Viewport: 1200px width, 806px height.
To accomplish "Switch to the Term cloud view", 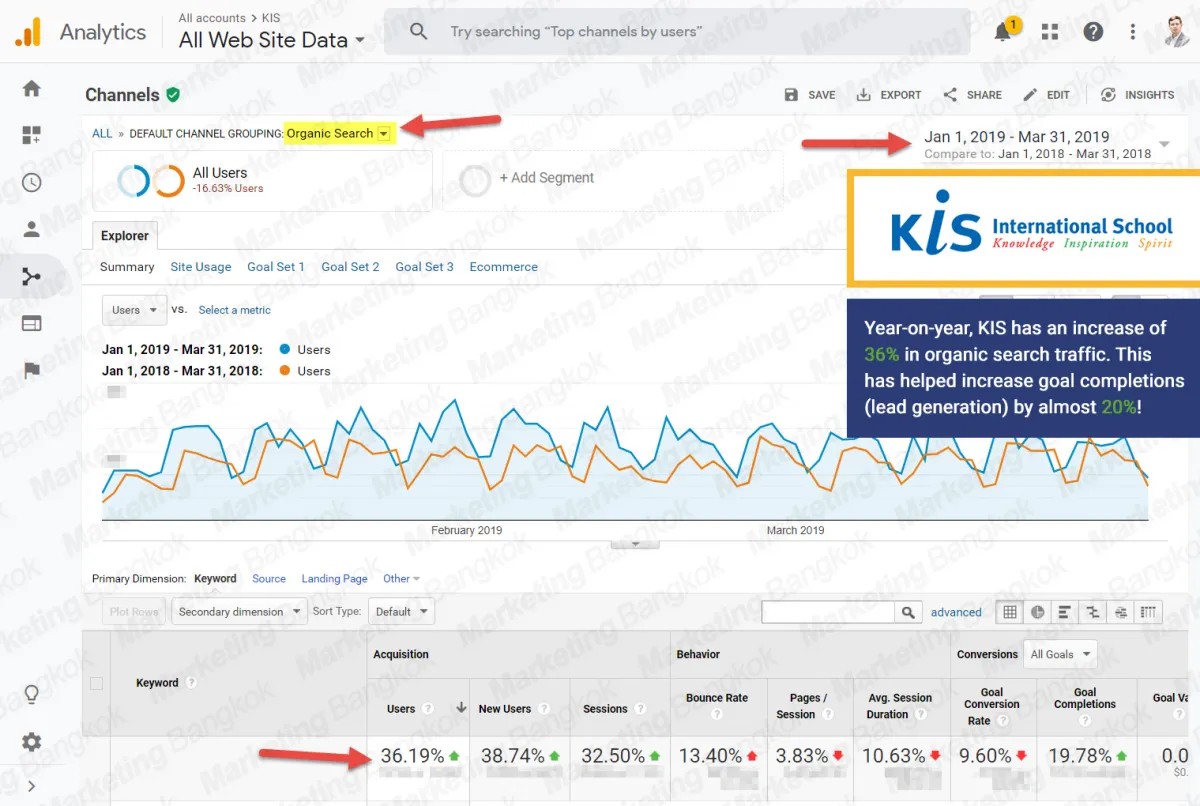I will (x=1121, y=612).
